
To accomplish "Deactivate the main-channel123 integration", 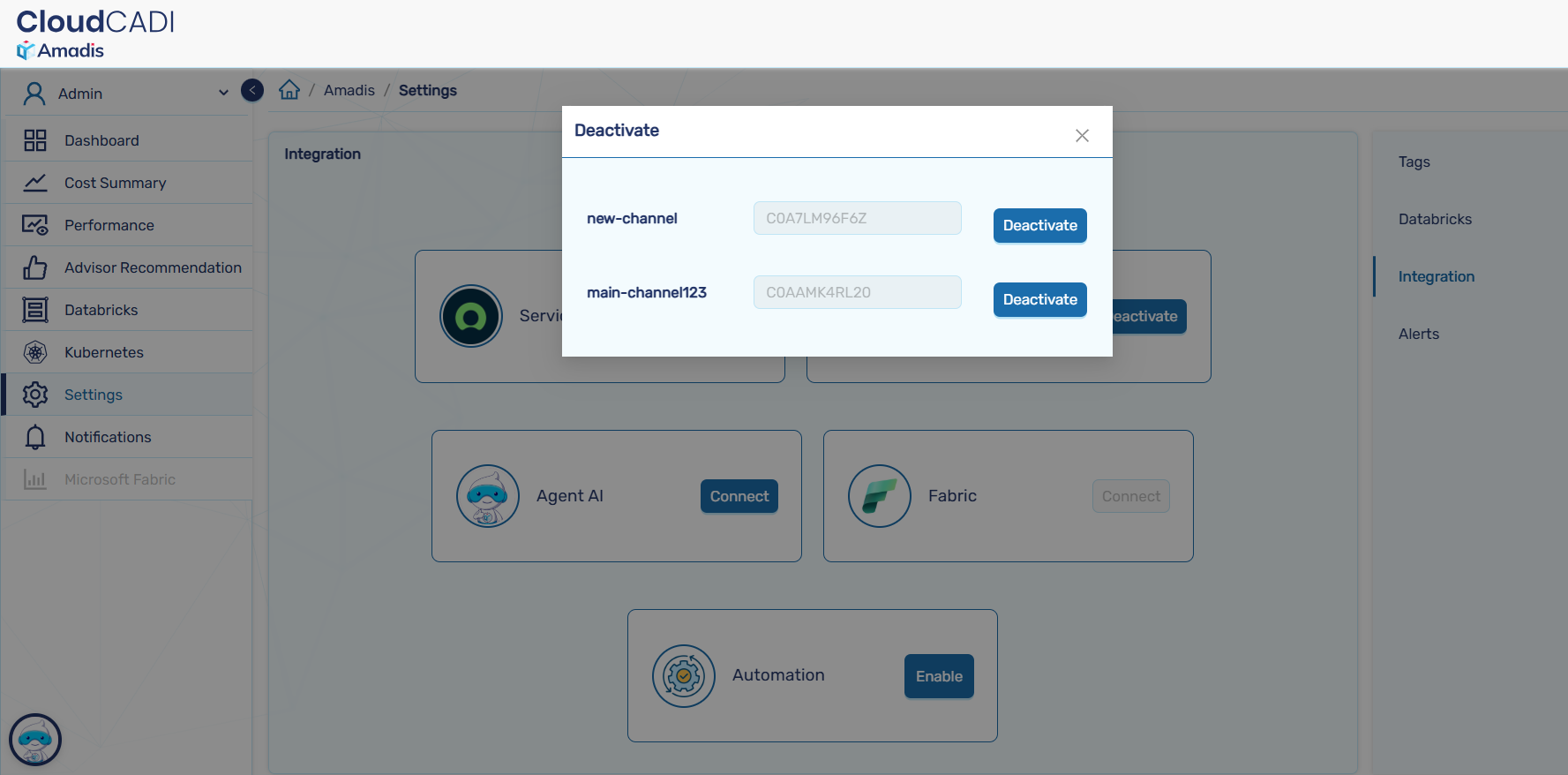I will pos(1039,299).
